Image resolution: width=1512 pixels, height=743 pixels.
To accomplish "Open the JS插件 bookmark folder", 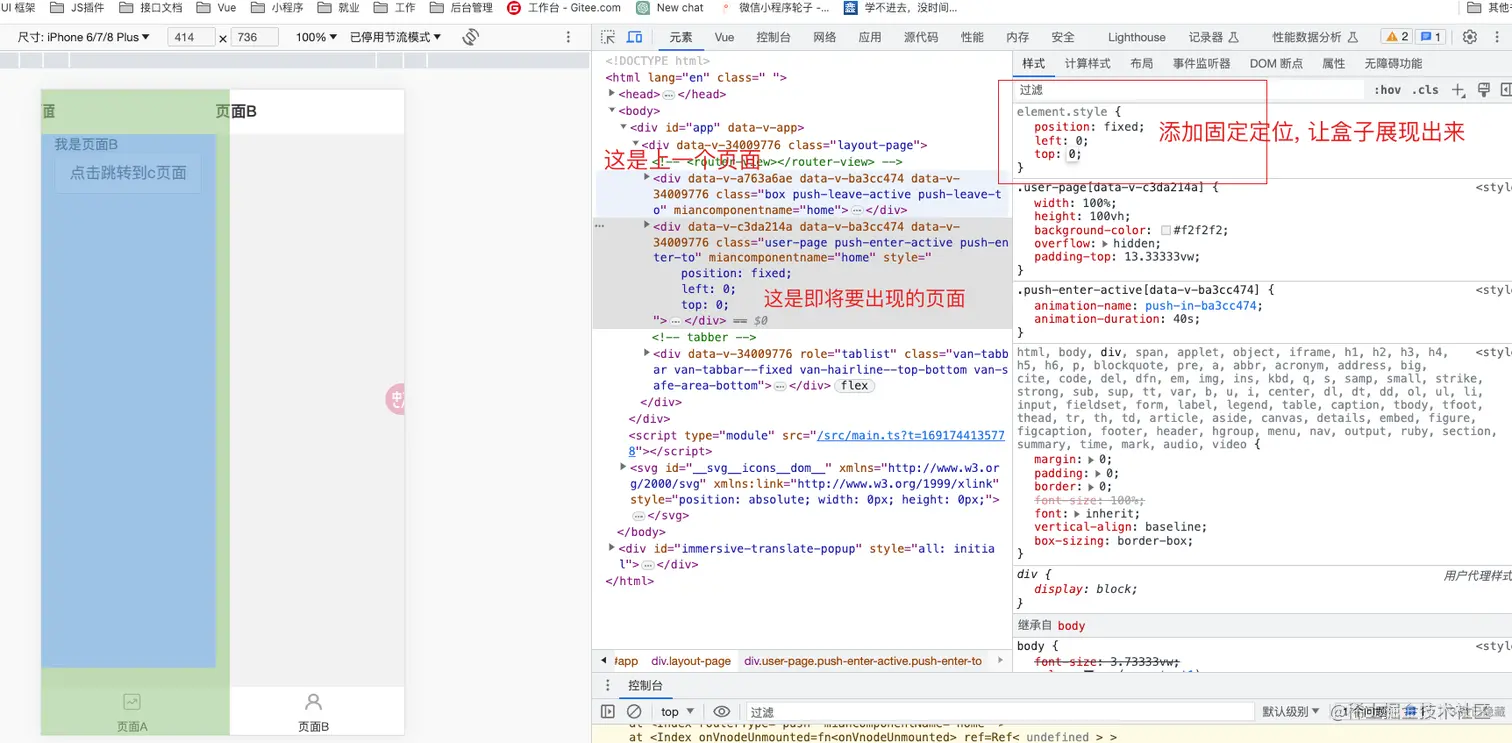I will [x=75, y=8].
